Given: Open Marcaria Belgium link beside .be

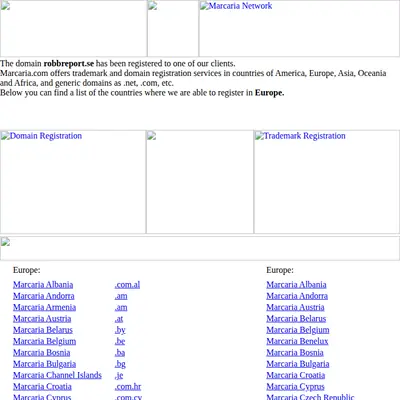Looking at the screenshot, I should pos(44,341).
